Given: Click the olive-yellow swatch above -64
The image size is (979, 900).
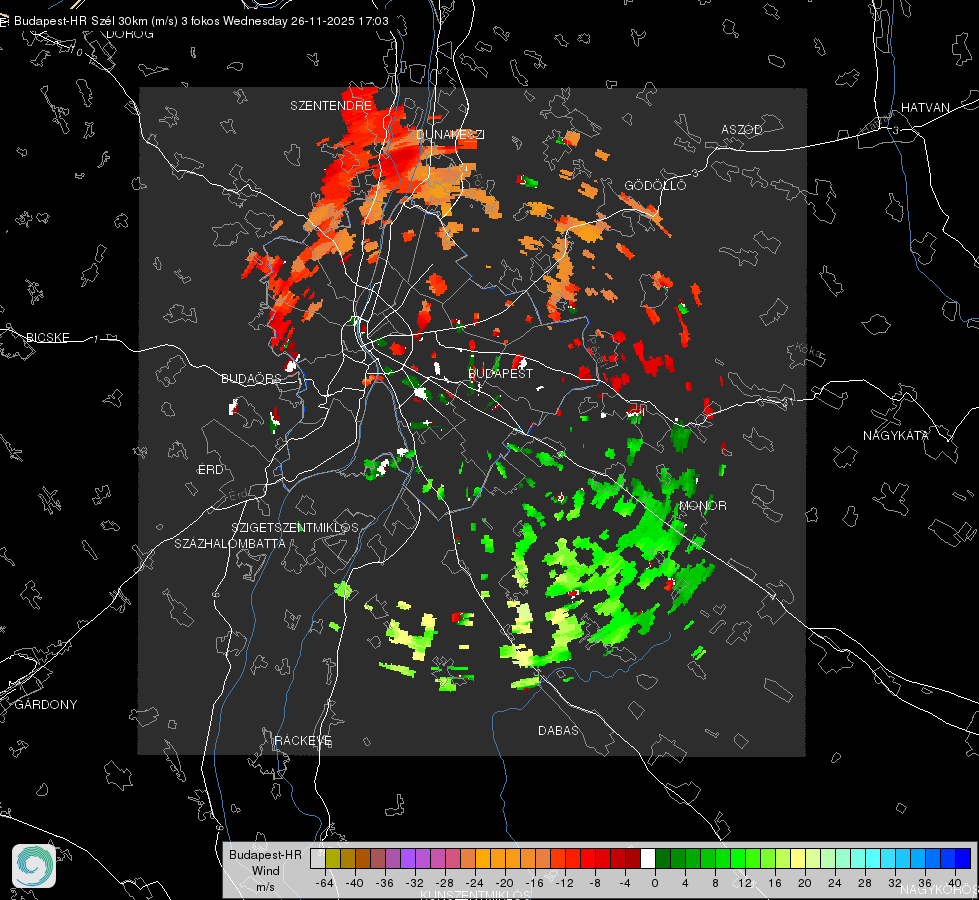Looking at the screenshot, I should coord(333,859).
